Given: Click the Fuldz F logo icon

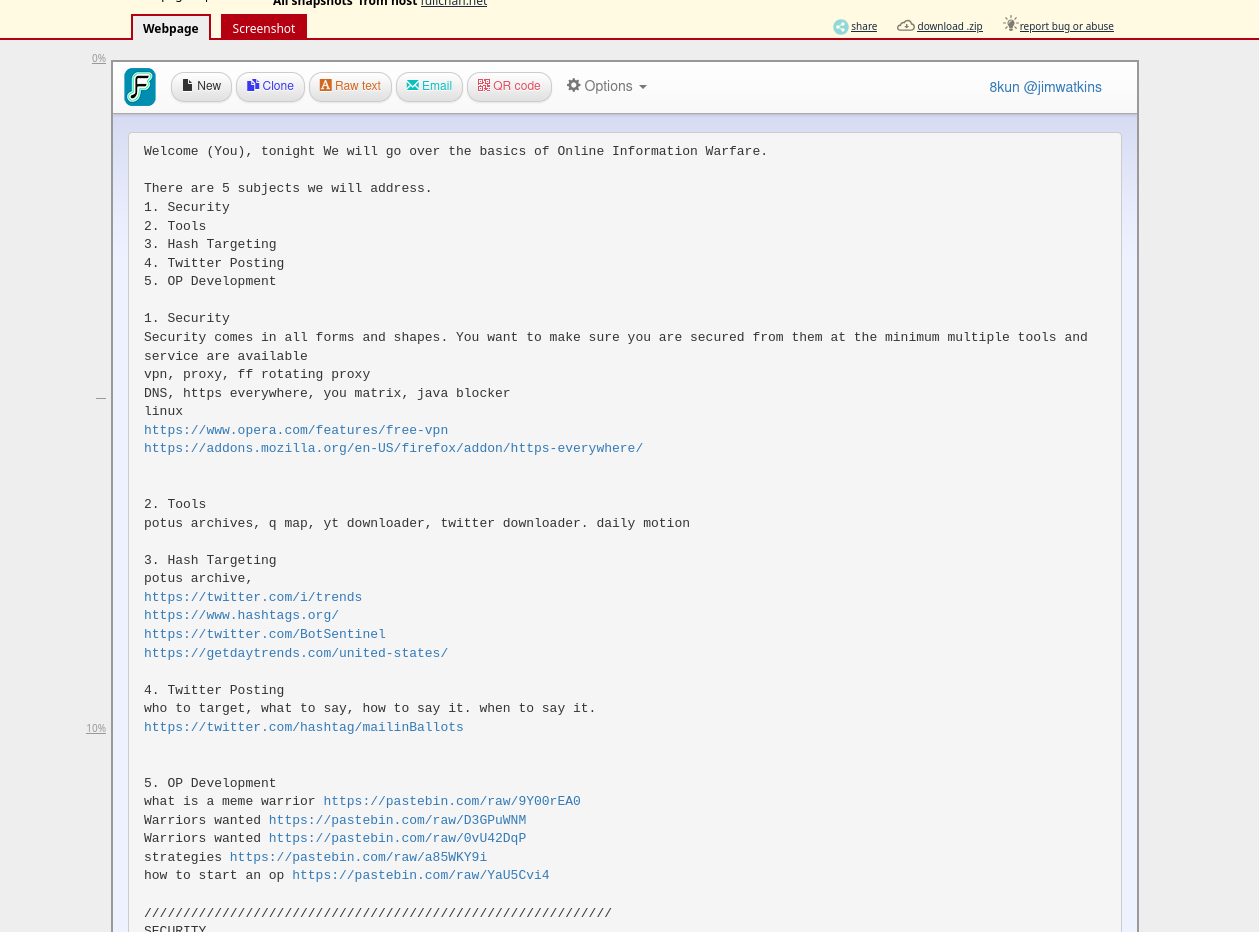Looking at the screenshot, I should [140, 87].
